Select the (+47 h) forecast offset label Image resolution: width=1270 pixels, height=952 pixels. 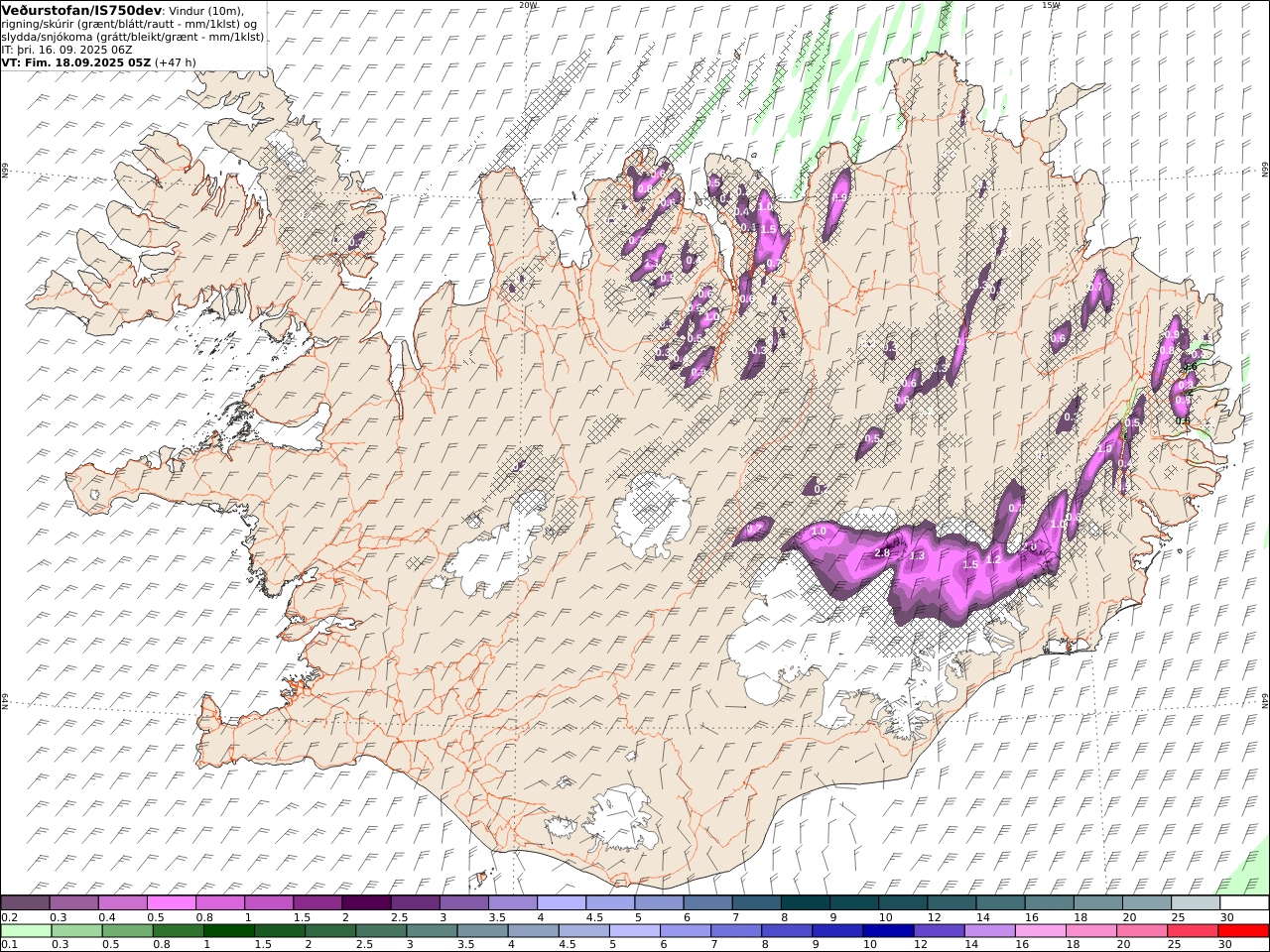coord(176,62)
